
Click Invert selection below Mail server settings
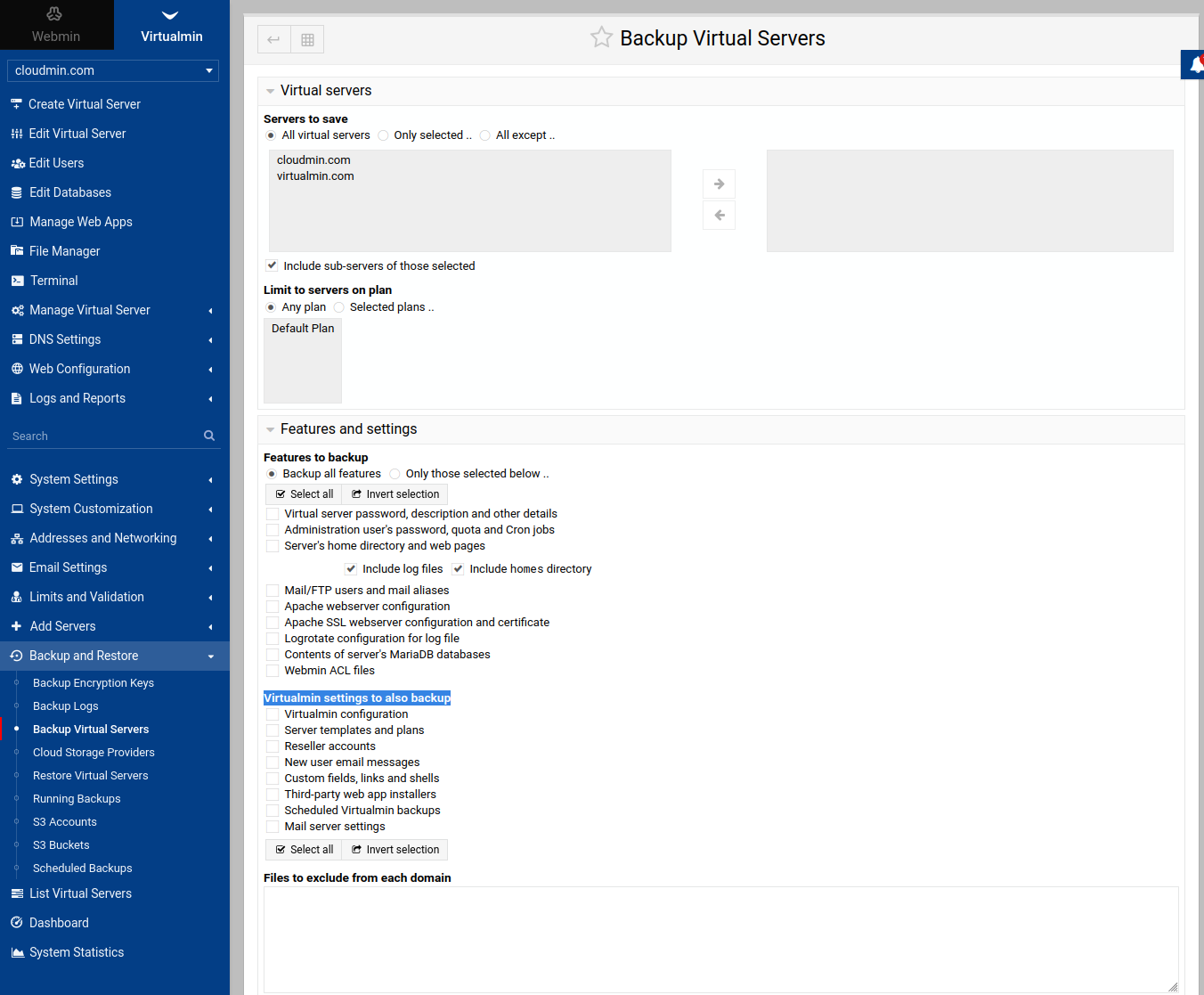(395, 850)
